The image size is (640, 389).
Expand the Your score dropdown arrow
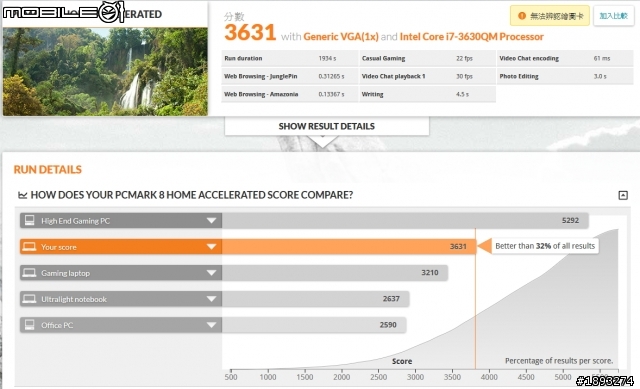pyautogui.click(x=211, y=247)
